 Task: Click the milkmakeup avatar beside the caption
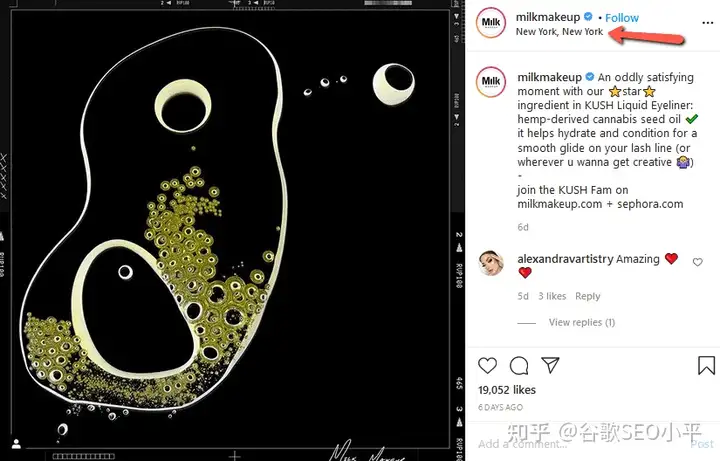point(491,82)
